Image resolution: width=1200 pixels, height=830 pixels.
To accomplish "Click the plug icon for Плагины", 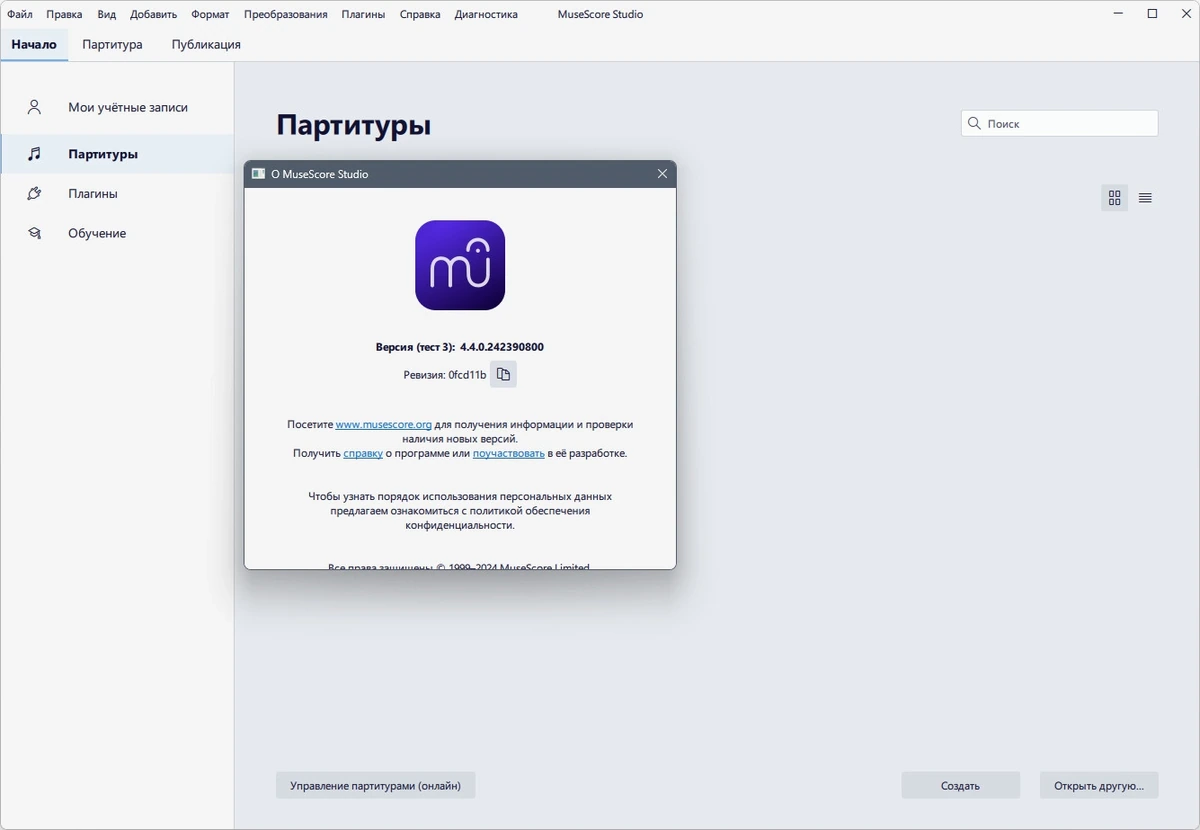I will [34, 193].
